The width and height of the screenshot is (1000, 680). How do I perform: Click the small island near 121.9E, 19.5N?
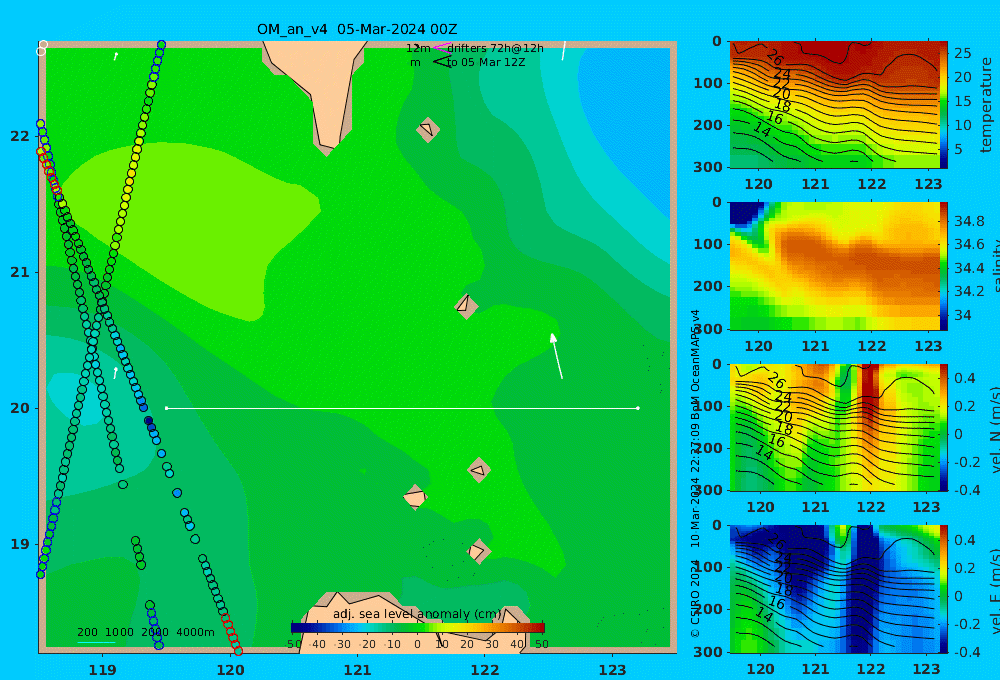[479, 470]
